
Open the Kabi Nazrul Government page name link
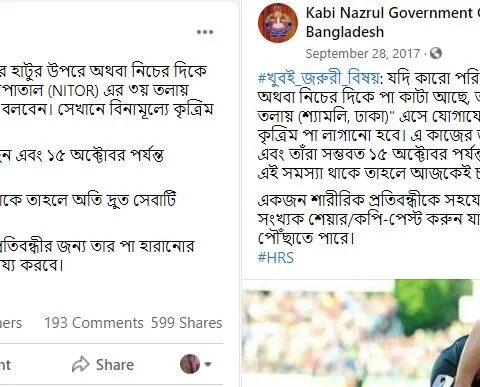(x=393, y=13)
